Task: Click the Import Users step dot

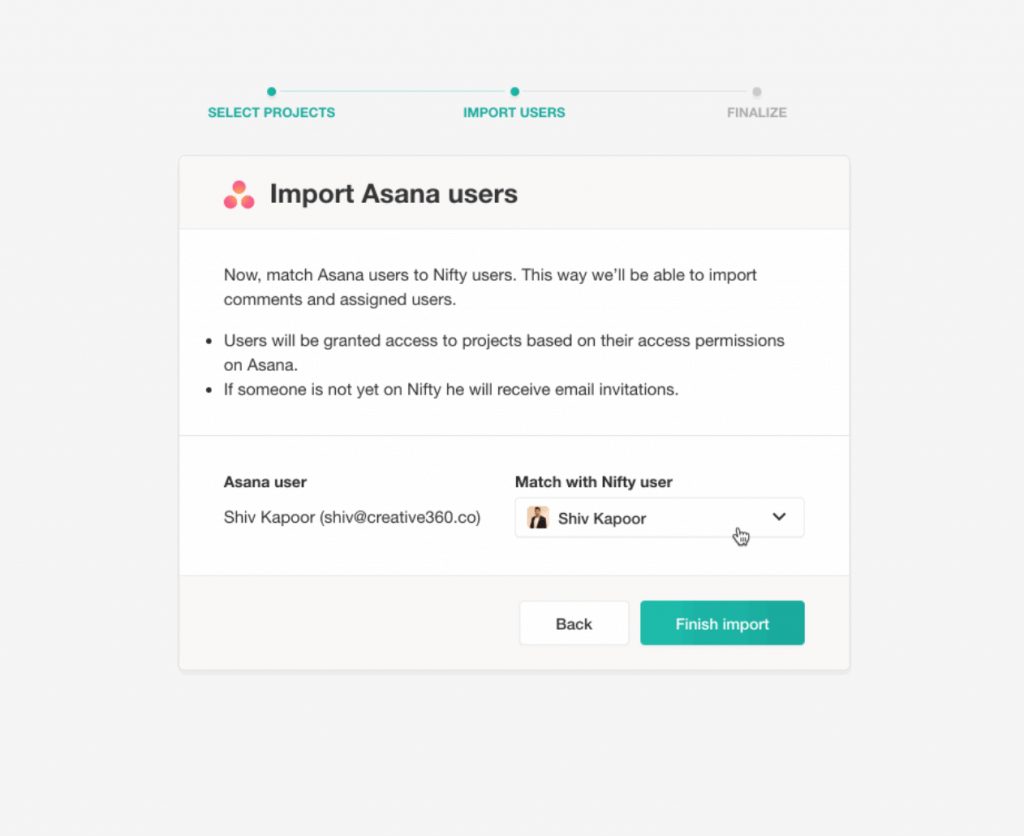Action: 515,91
